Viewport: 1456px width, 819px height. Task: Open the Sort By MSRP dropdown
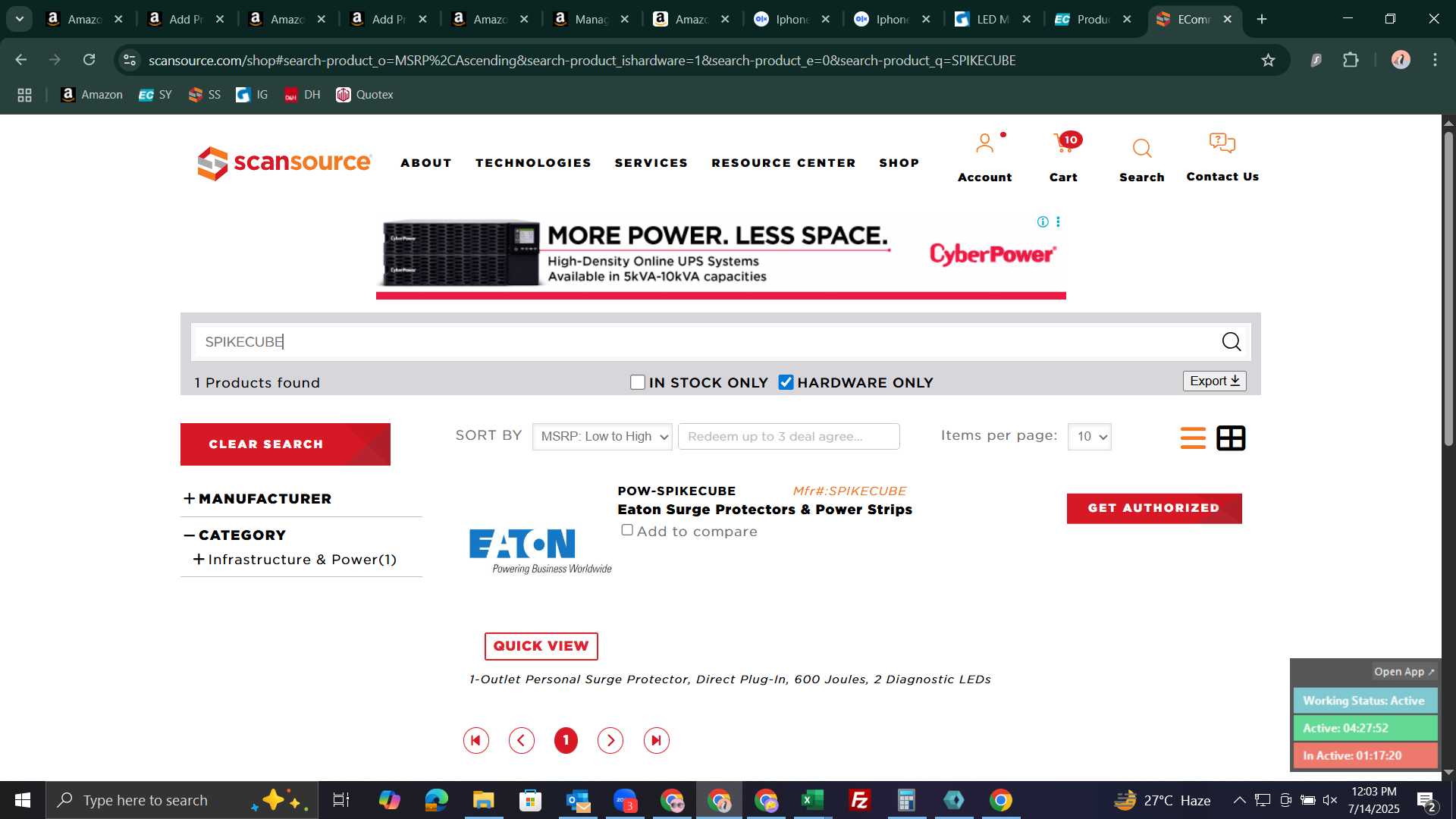click(x=602, y=437)
